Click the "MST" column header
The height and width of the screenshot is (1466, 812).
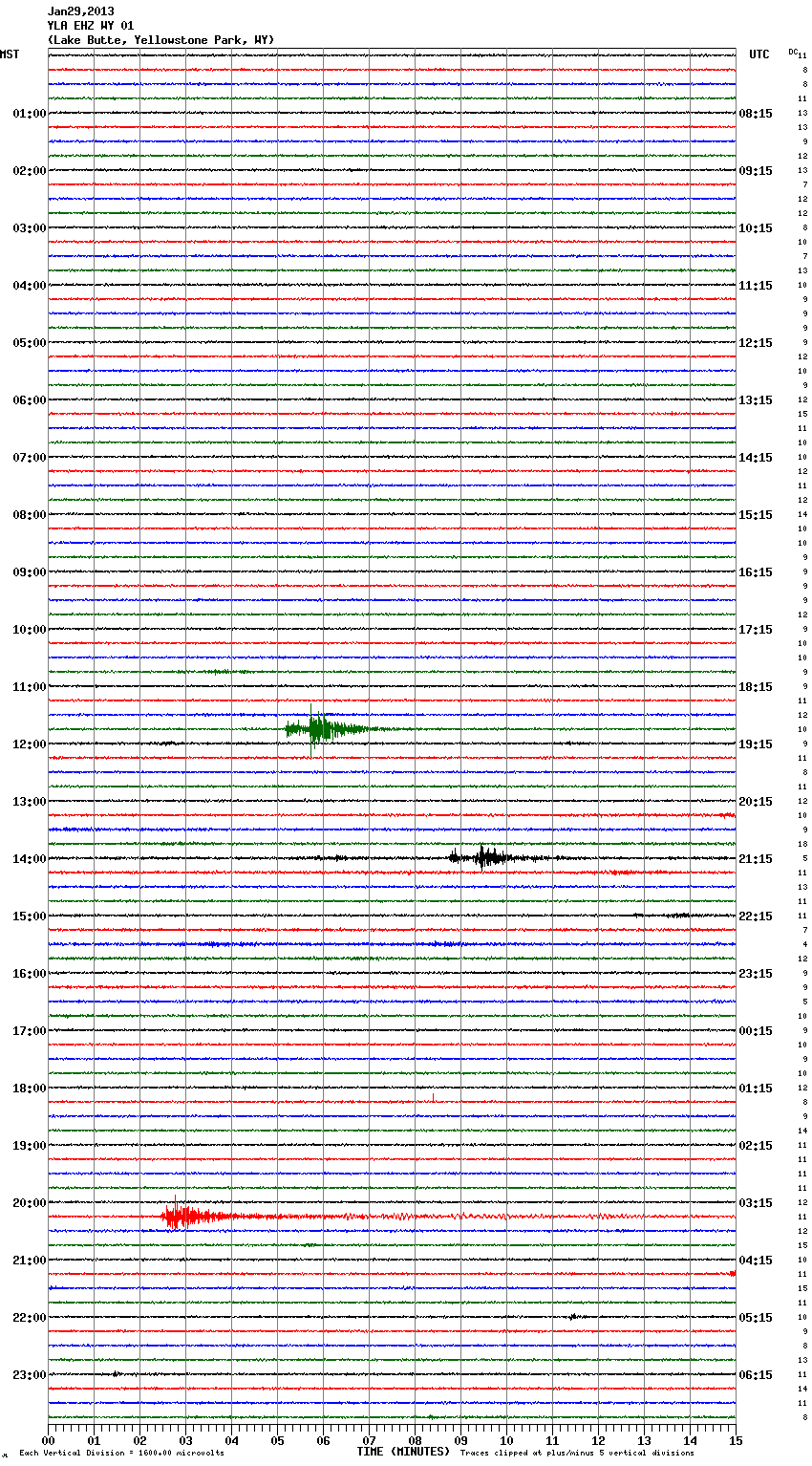click(x=10, y=54)
